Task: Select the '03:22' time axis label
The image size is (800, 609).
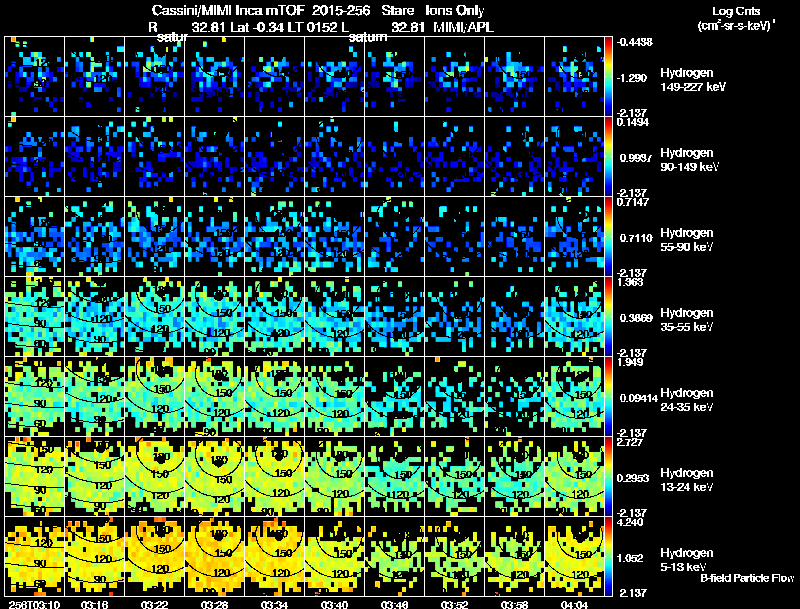Action: pos(155,604)
